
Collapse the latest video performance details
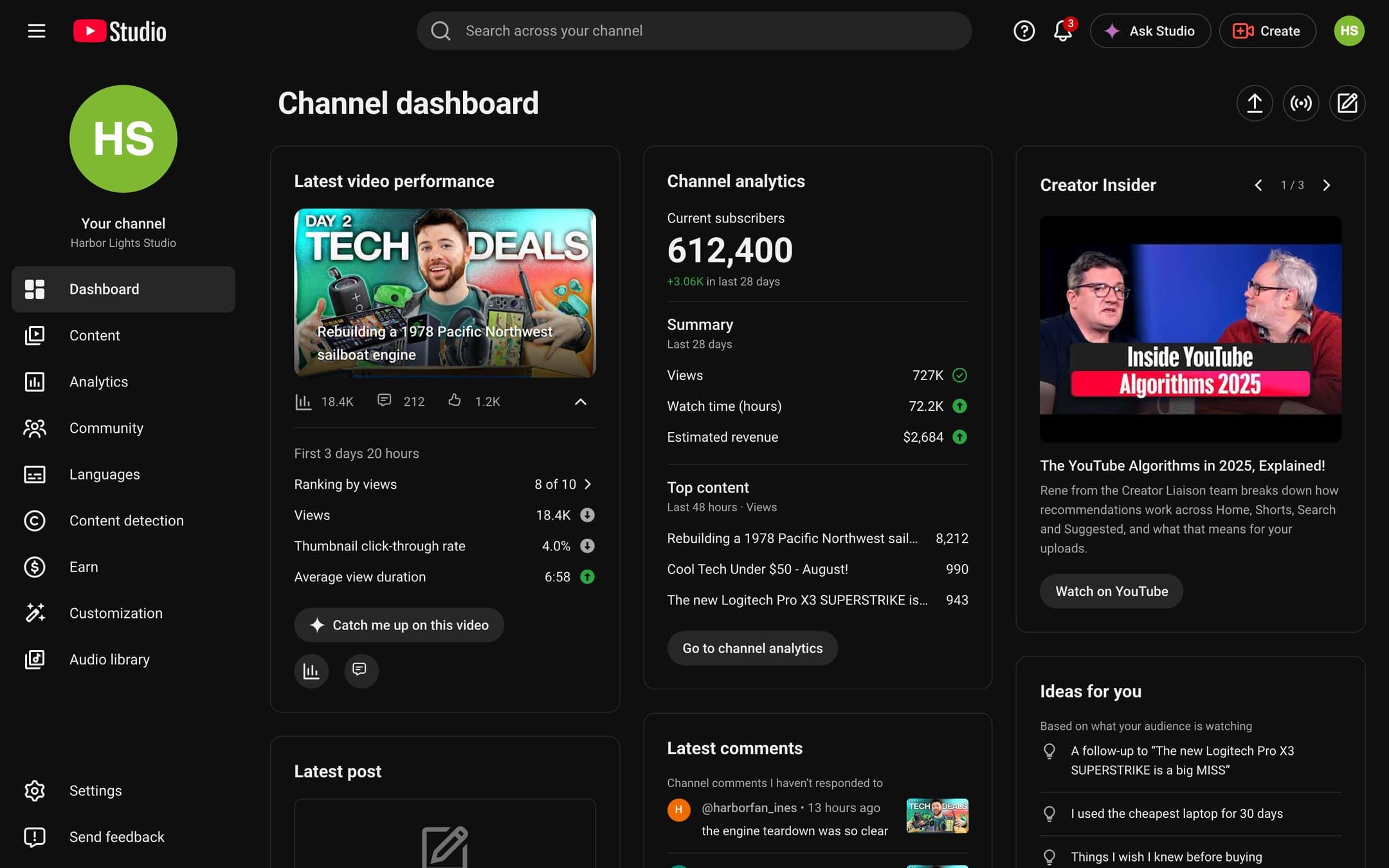tap(580, 402)
